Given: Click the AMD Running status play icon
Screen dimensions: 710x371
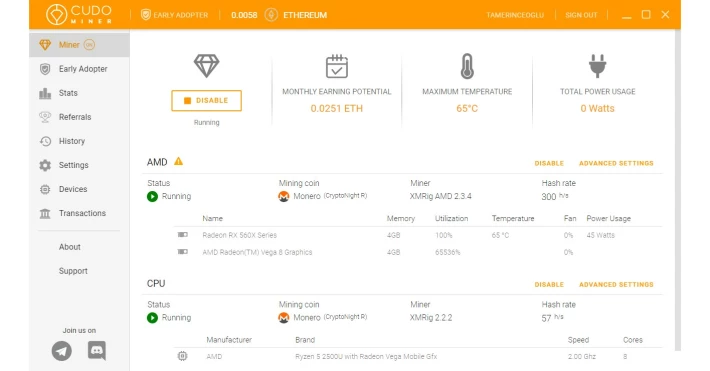Looking at the screenshot, I should point(152,197).
